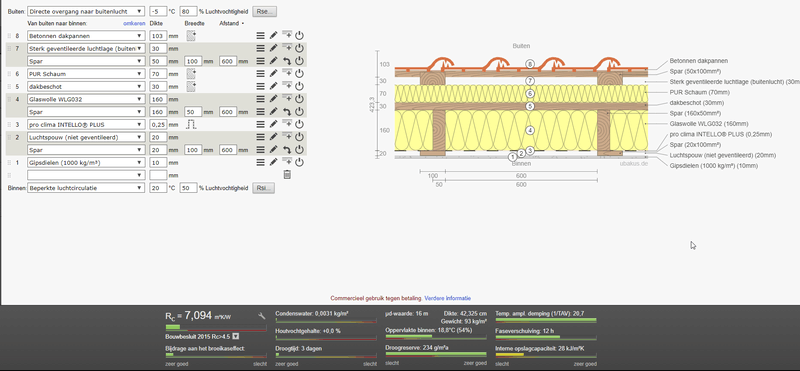This screenshot has width=800, height=371.
Task: Remove the Spar from layer 2 with the arrow icon
Action: [x=287, y=150]
